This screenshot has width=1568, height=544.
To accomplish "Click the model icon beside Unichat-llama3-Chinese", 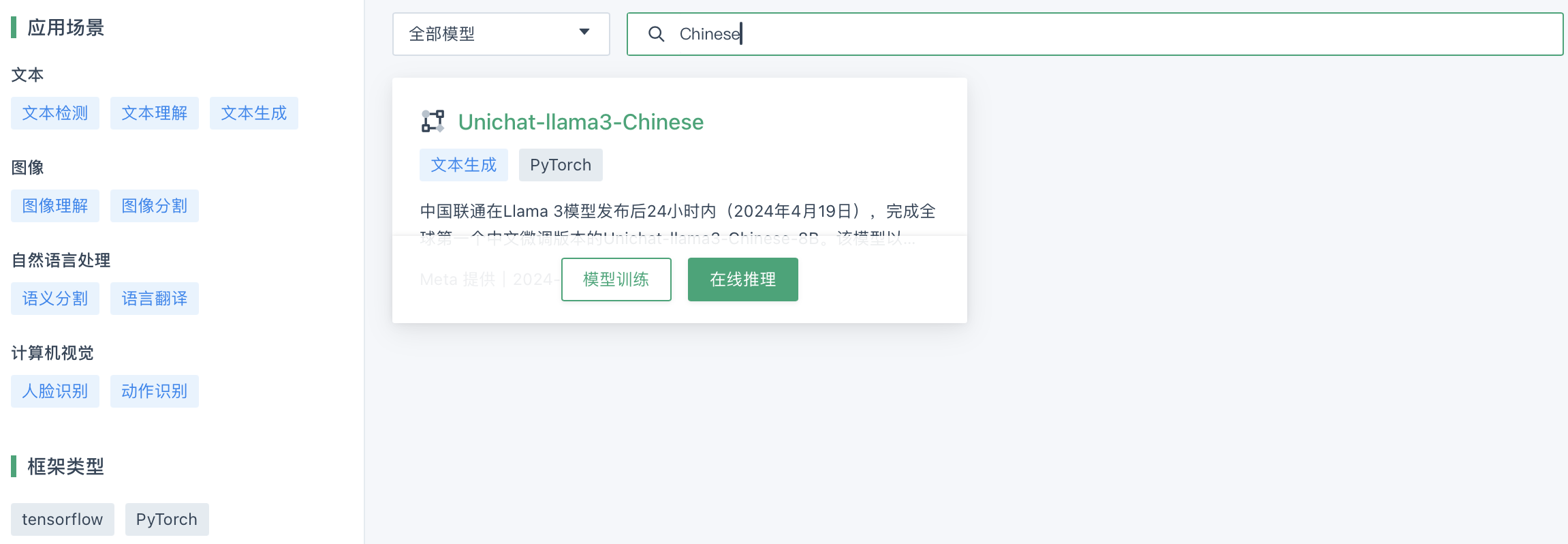I will pyautogui.click(x=433, y=121).
